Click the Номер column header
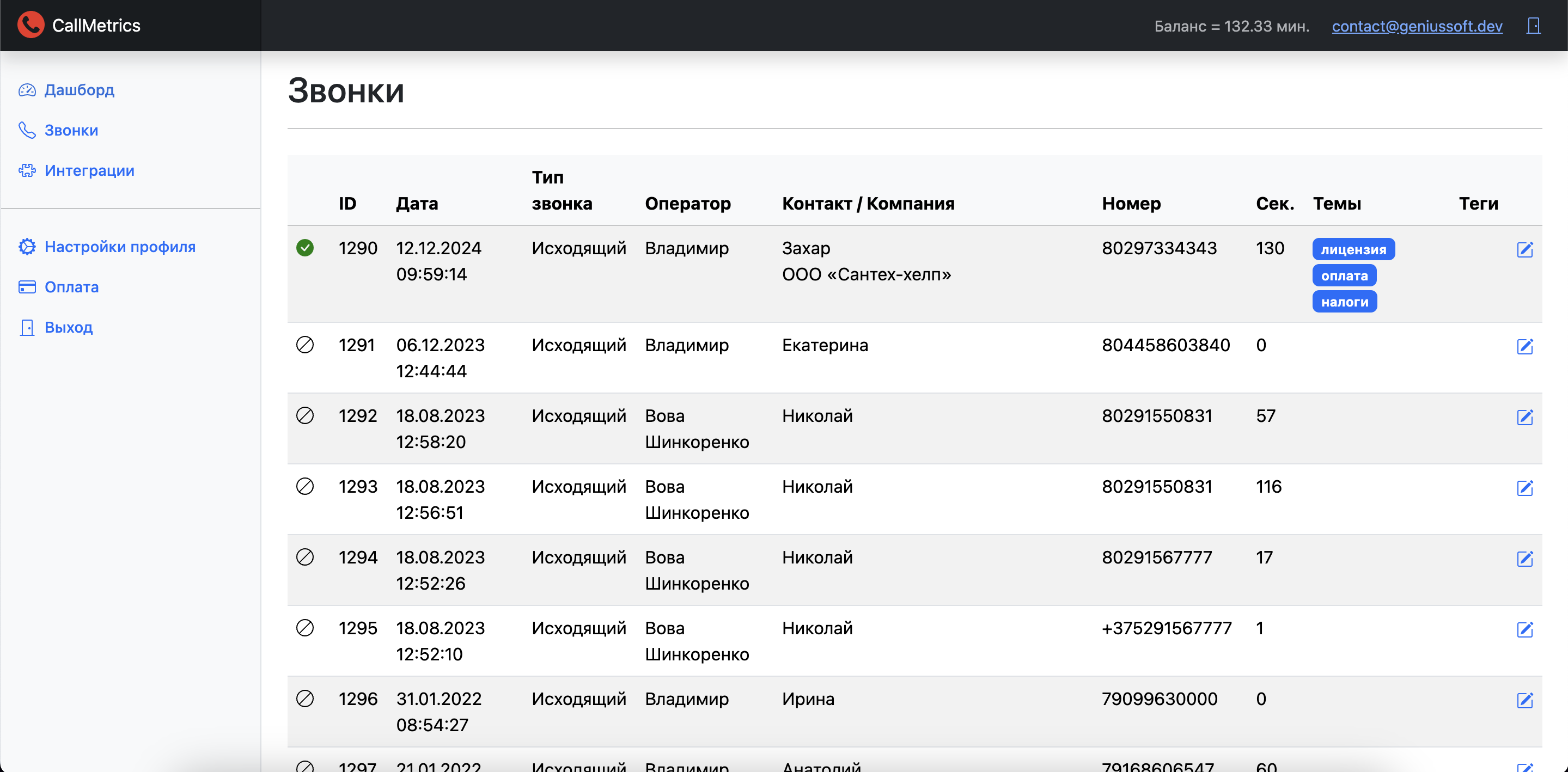1568x772 pixels. click(1131, 203)
